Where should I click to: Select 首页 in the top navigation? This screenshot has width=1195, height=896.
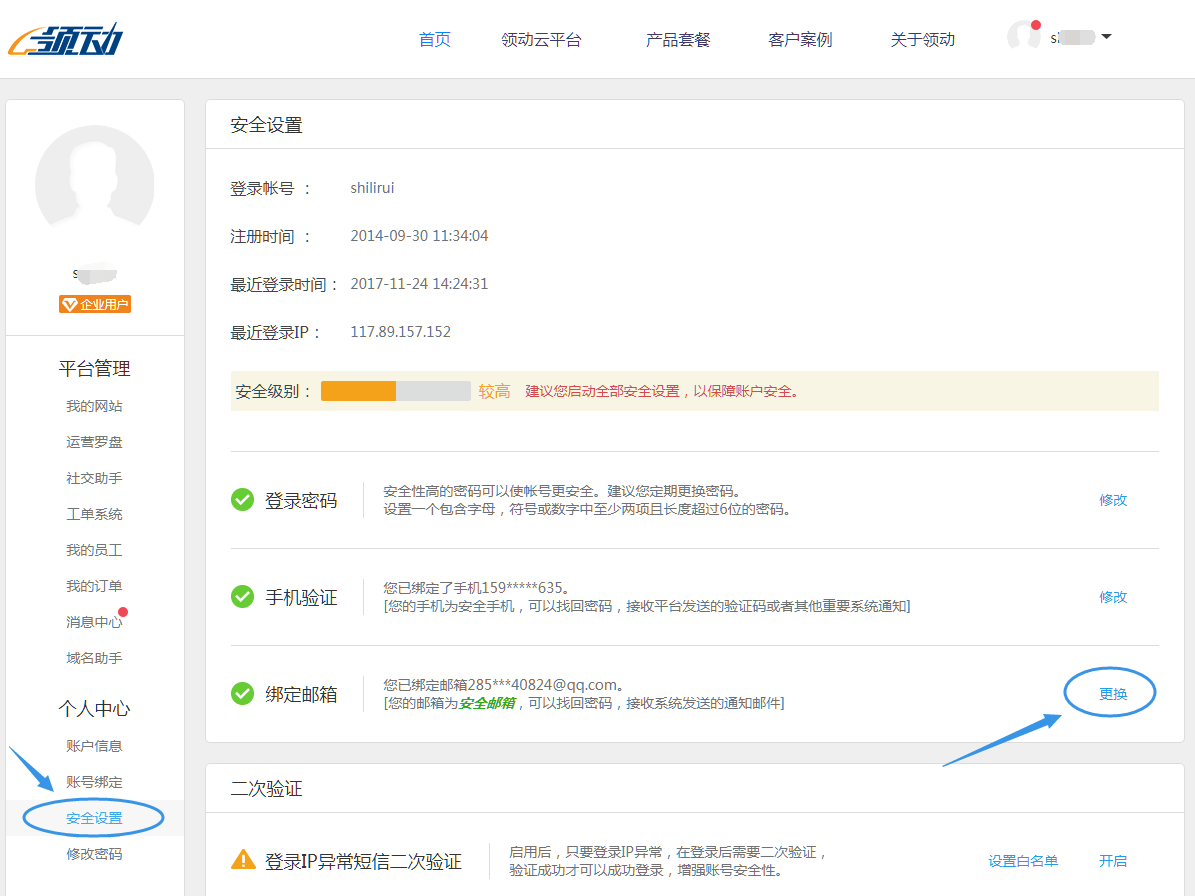(x=434, y=38)
